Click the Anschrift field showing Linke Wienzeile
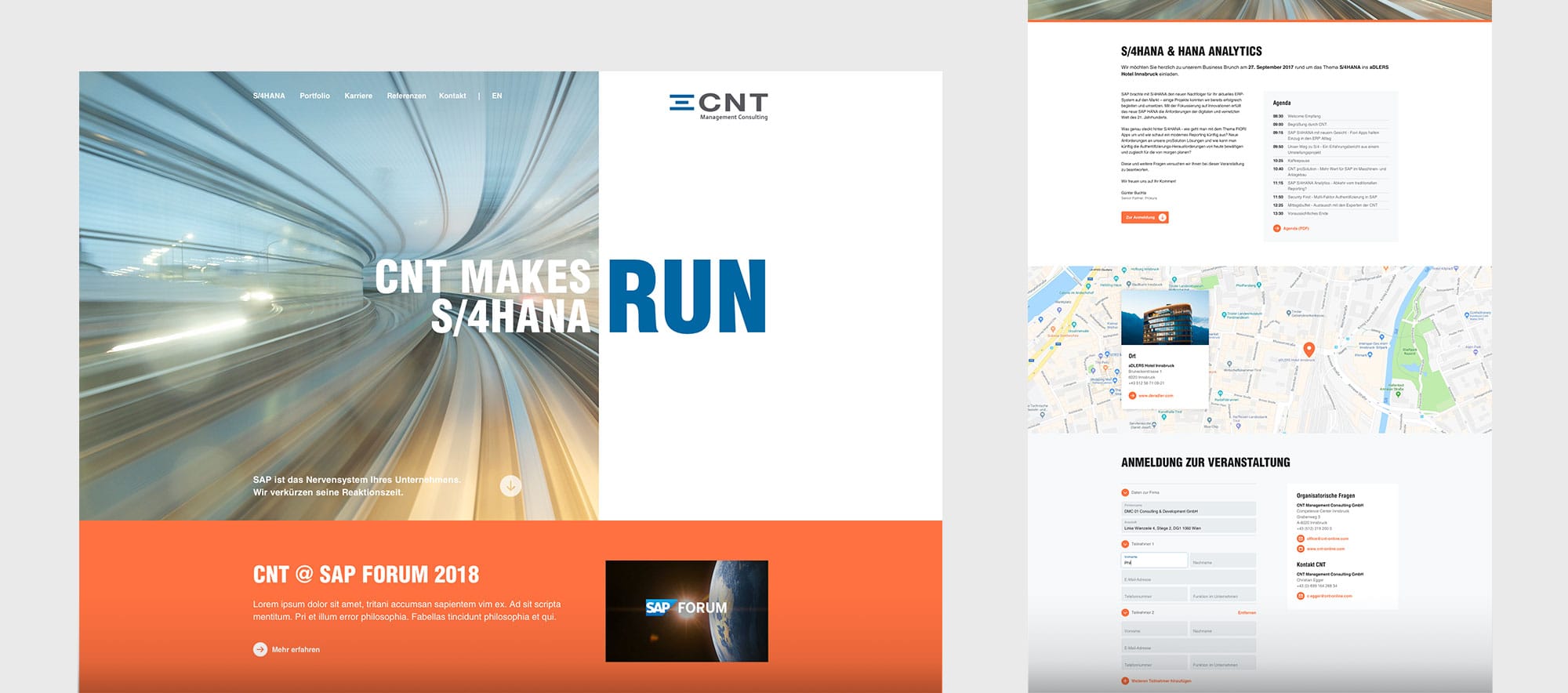The width and height of the screenshot is (1568, 693). [x=1189, y=526]
